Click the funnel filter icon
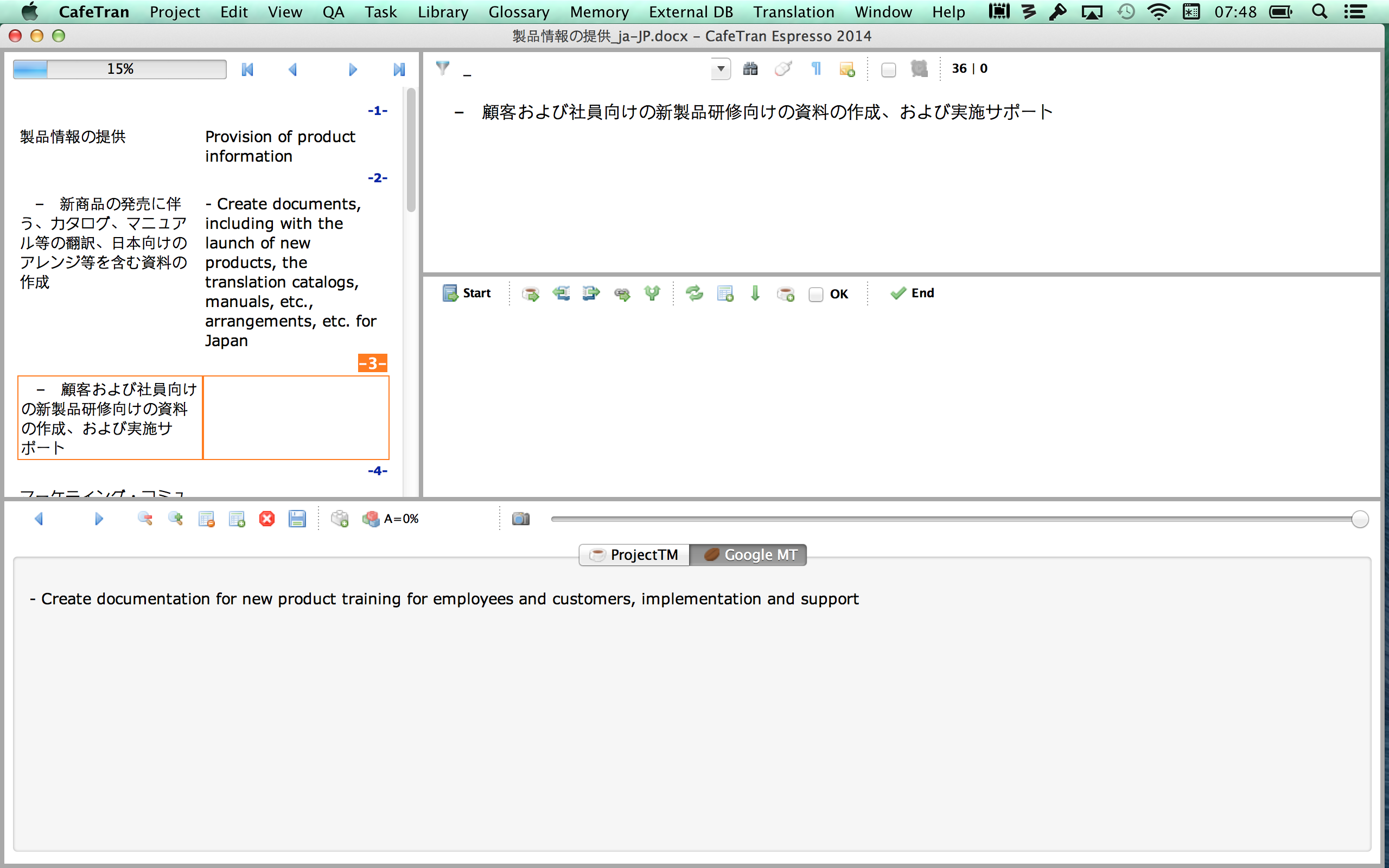This screenshot has height=868, width=1389. (x=443, y=68)
